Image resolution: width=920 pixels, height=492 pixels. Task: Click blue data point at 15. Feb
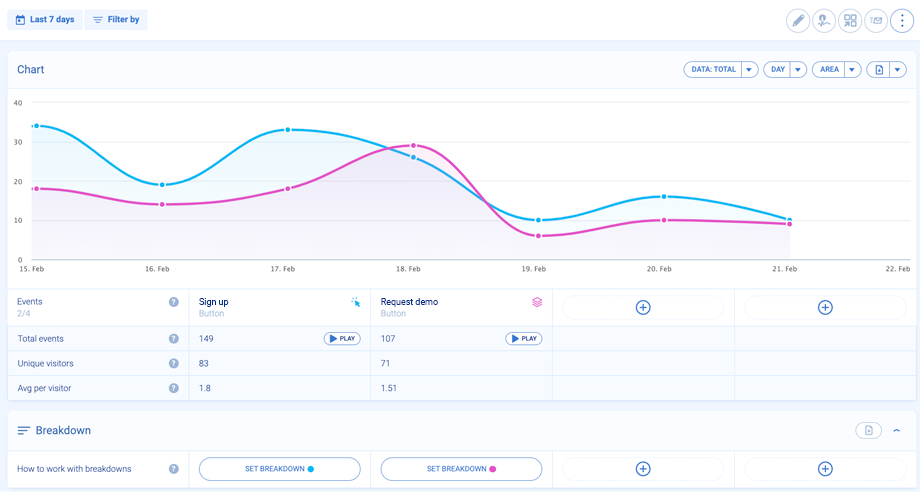tap(36, 126)
